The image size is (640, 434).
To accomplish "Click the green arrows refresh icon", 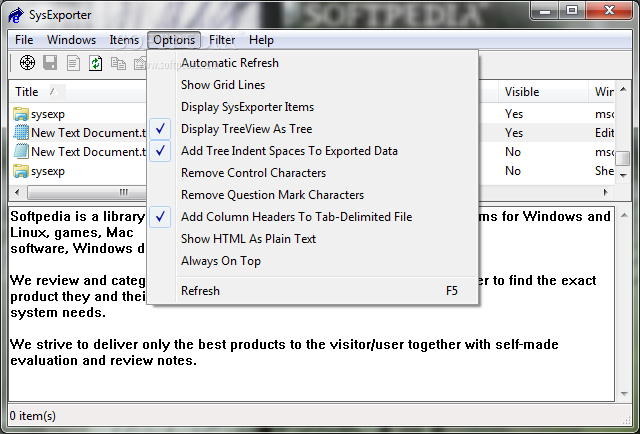I will point(96,63).
